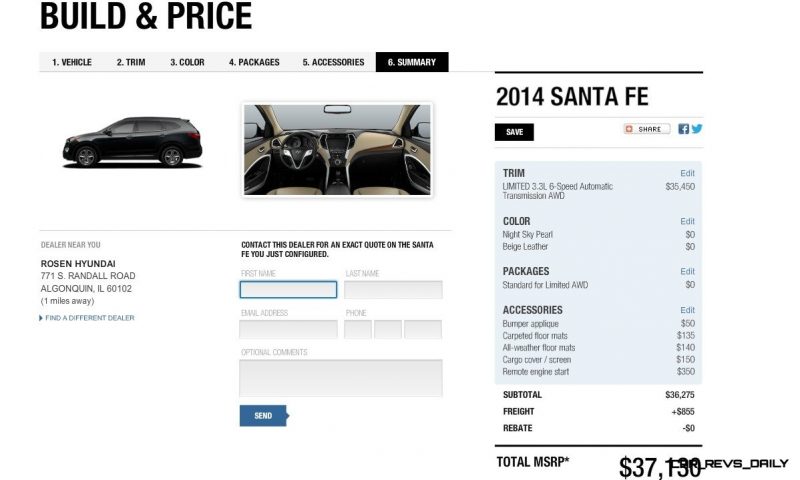Save the 2014 Santa Fe build
This screenshot has height=480, width=800.
(x=514, y=132)
